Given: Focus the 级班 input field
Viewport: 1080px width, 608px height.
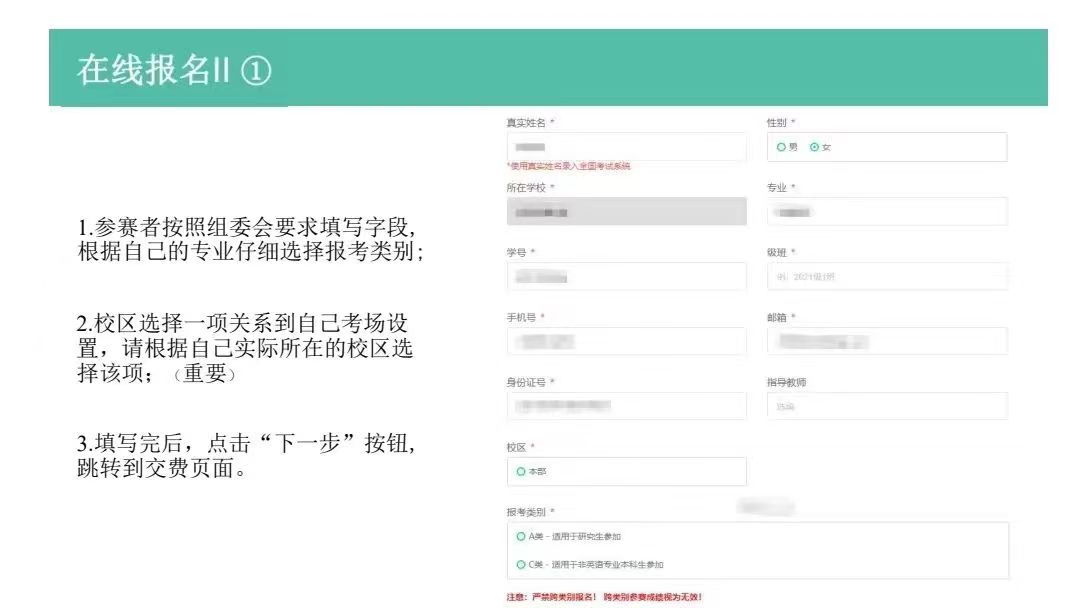Looking at the screenshot, I should (887, 276).
